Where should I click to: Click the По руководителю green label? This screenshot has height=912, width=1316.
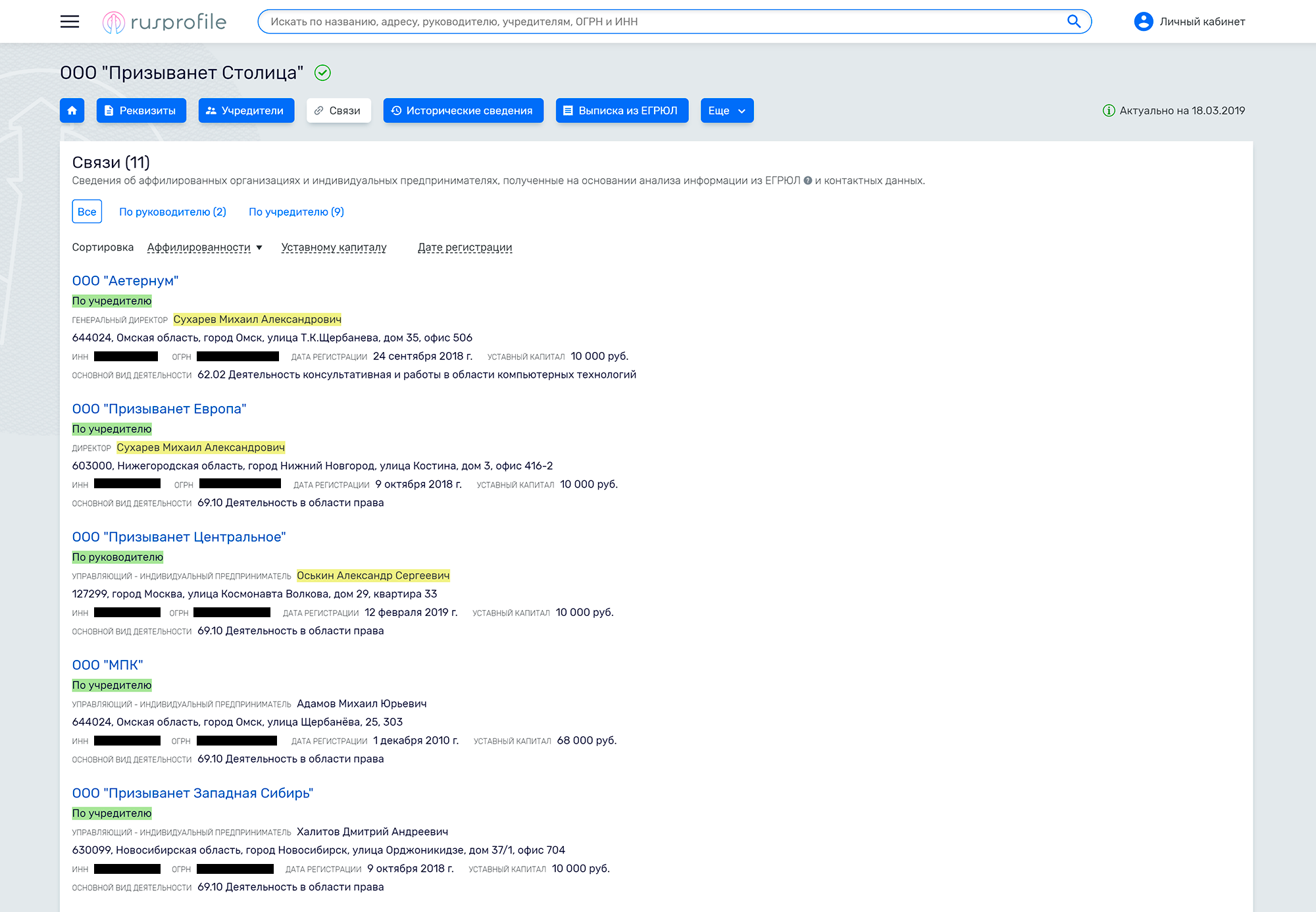tap(118, 557)
